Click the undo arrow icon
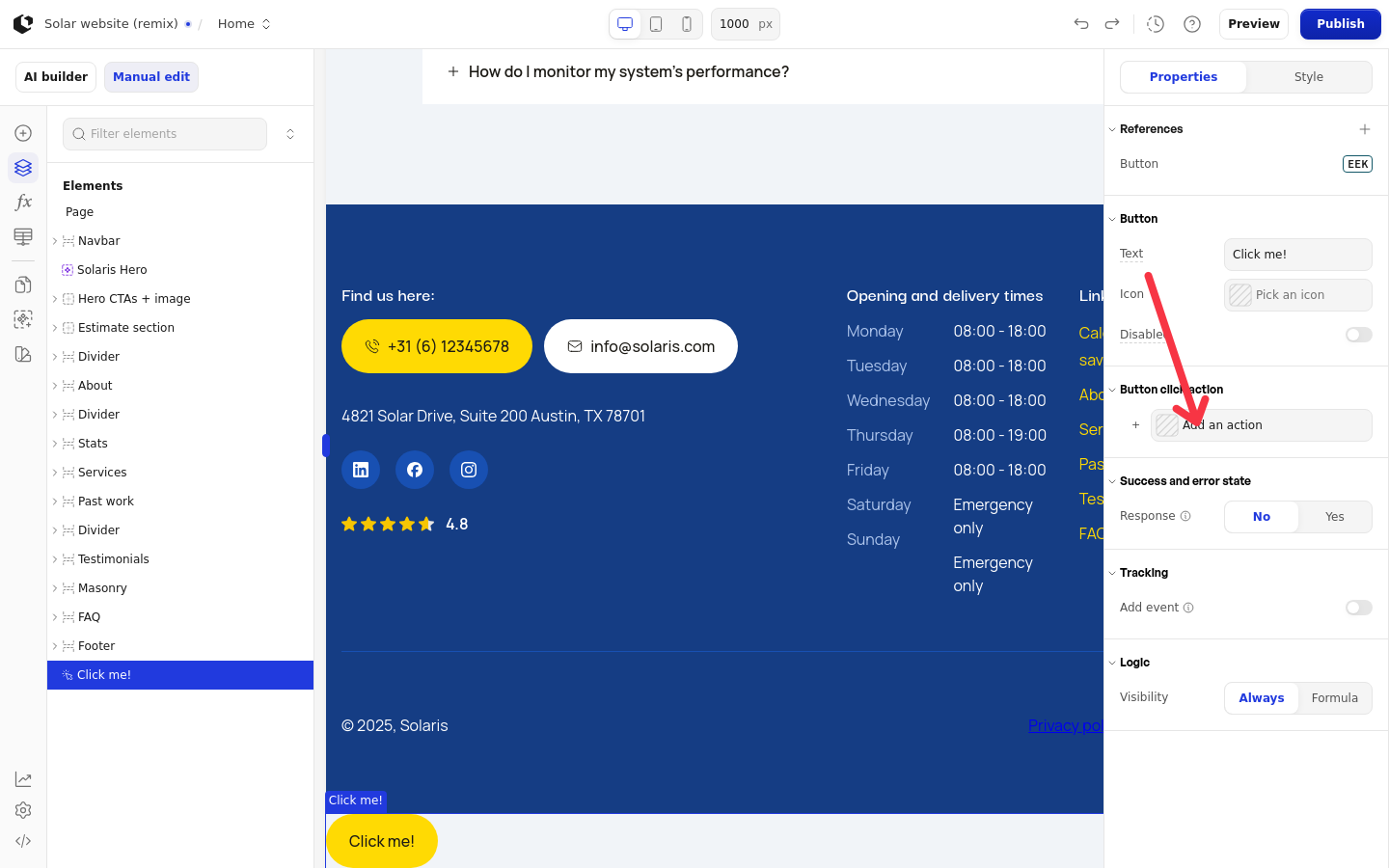1389x868 pixels. pos(1081,24)
